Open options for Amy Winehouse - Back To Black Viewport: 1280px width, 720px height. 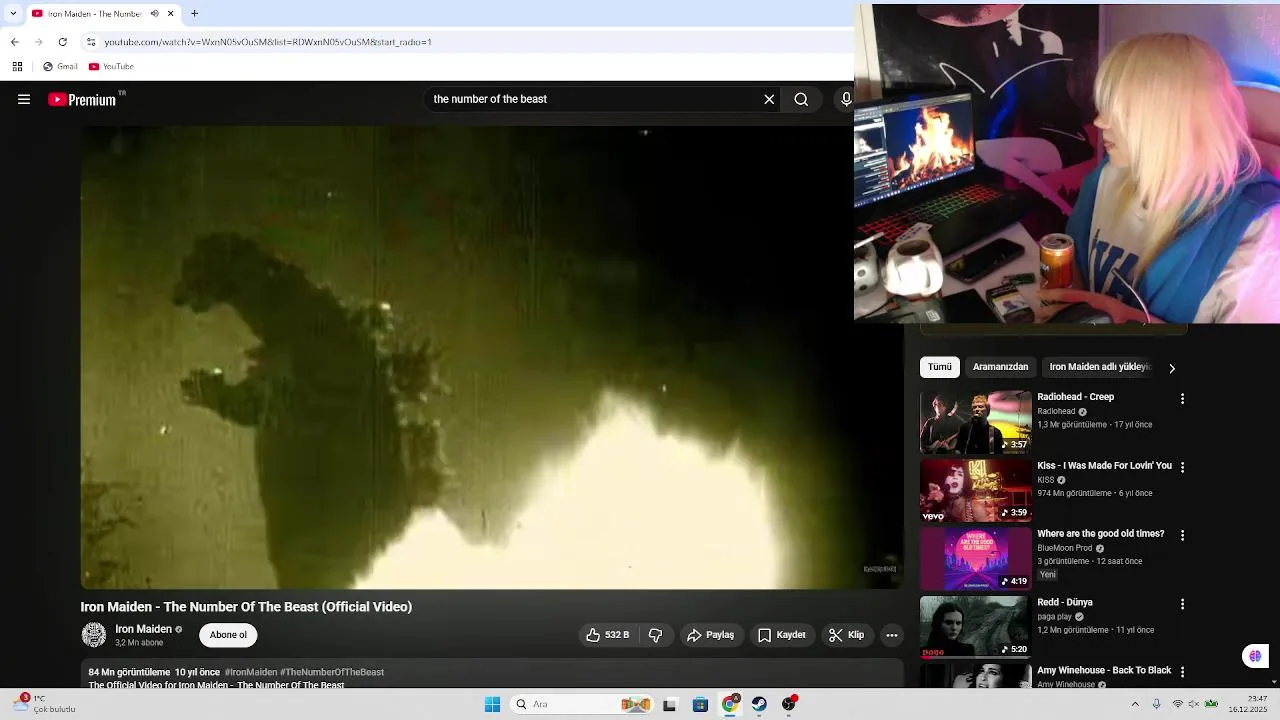(x=1182, y=672)
